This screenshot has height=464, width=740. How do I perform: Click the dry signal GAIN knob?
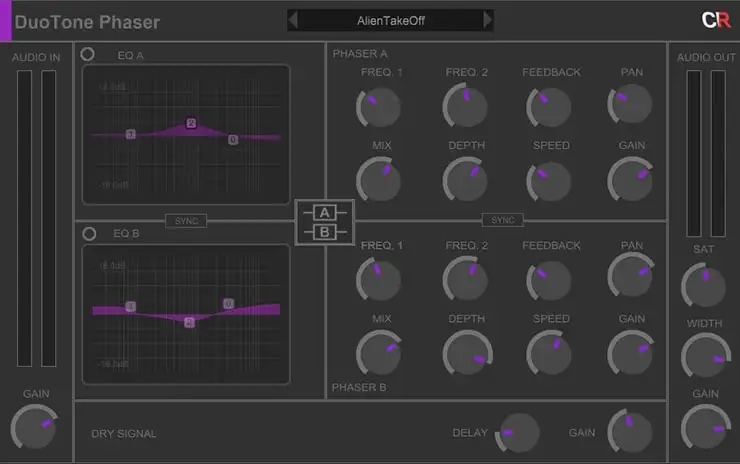[x=630, y=431]
